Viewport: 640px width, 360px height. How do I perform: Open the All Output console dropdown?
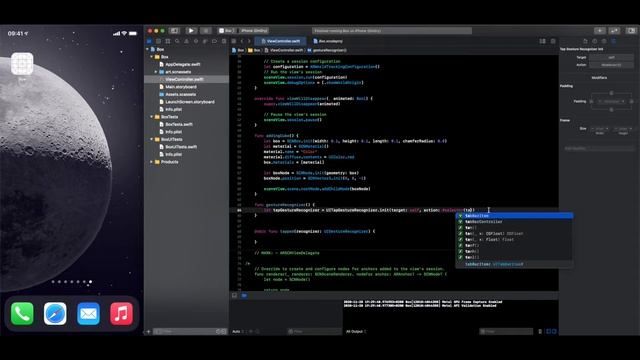[356, 331]
